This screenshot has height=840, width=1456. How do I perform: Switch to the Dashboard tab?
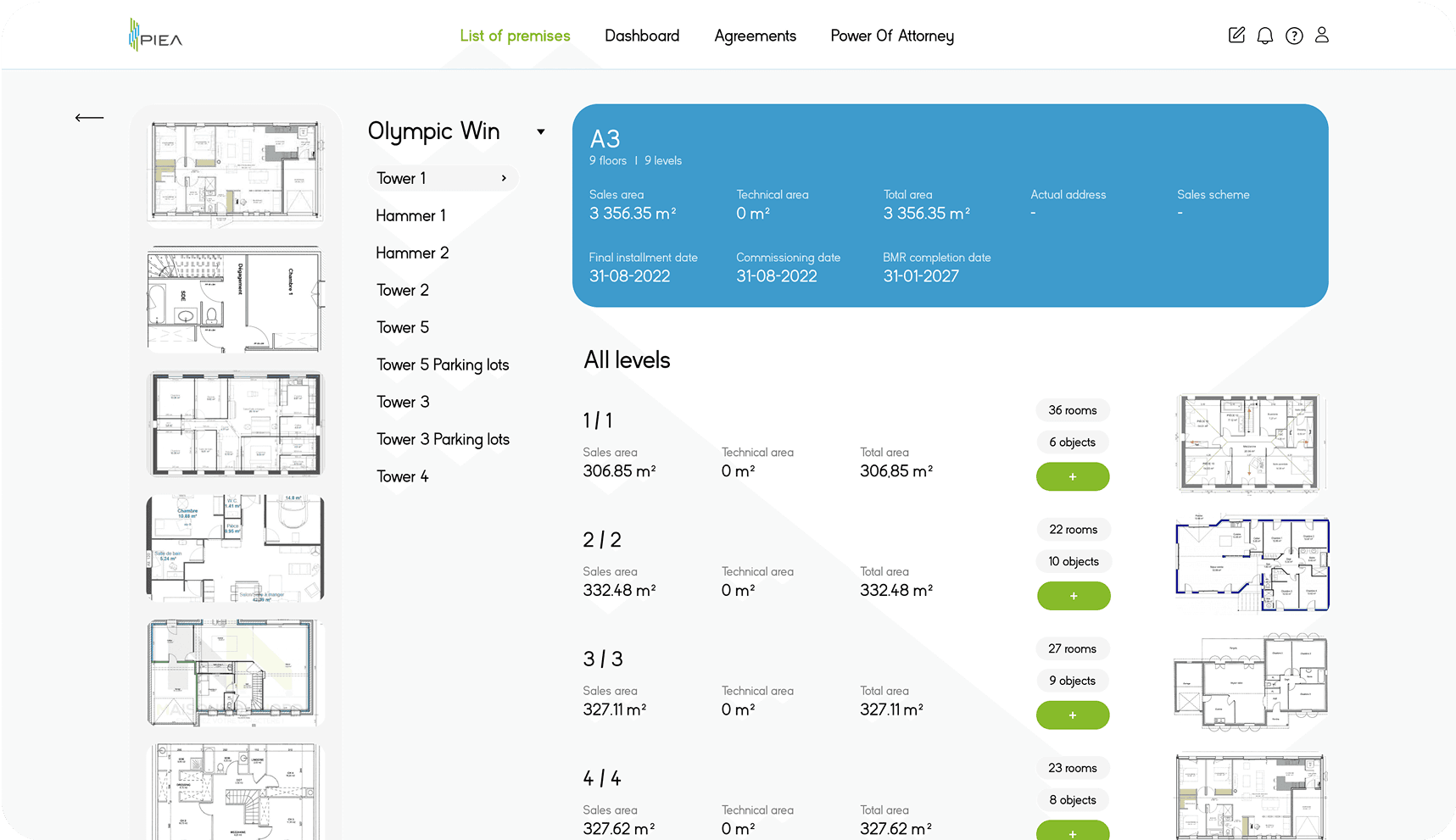642,36
